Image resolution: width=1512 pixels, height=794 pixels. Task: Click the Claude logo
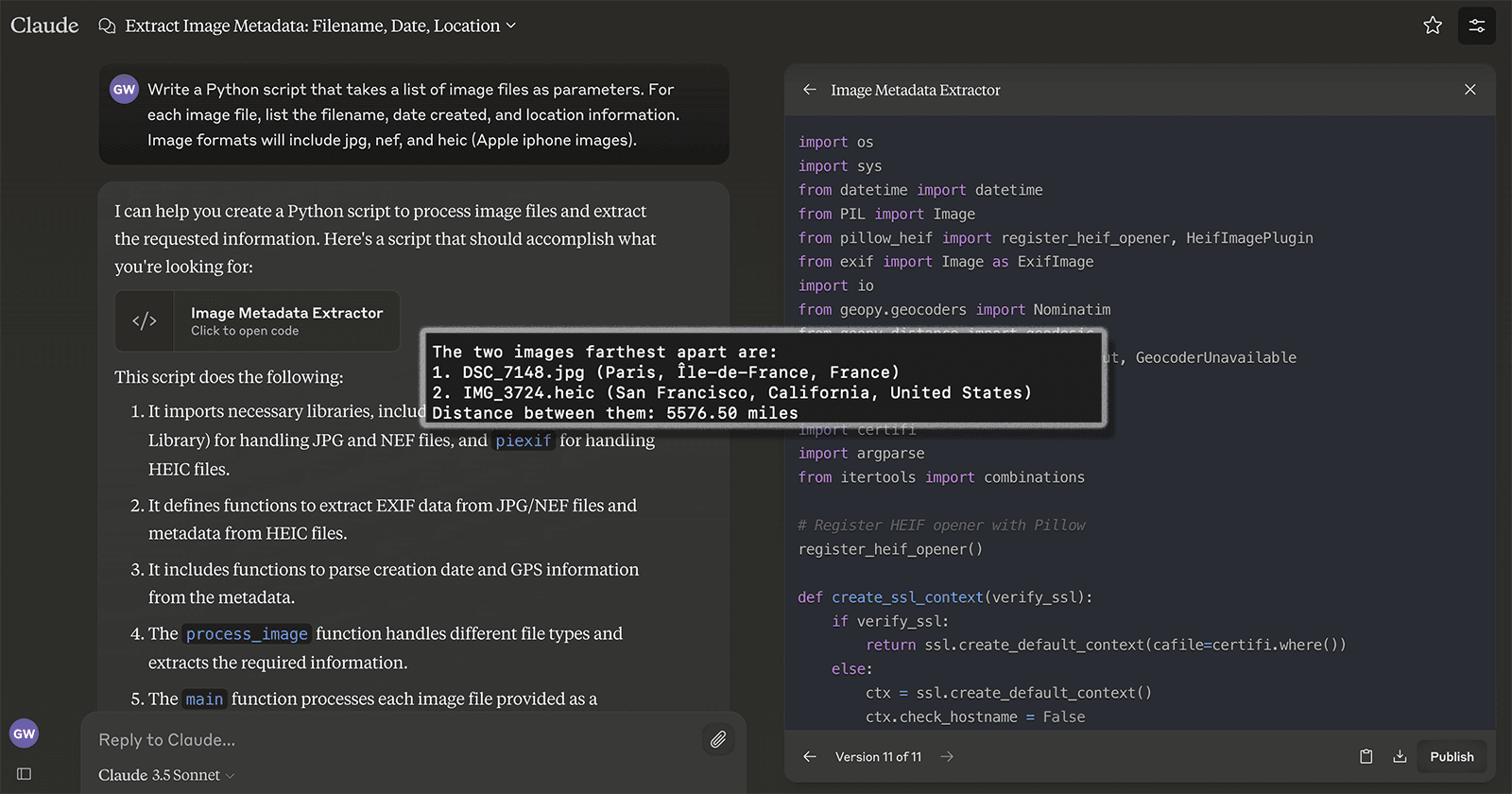44,26
